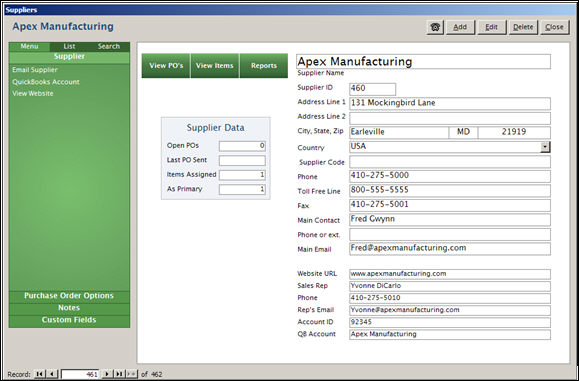The width and height of the screenshot is (579, 381).
Task: Open the View Items button
Action: point(215,66)
